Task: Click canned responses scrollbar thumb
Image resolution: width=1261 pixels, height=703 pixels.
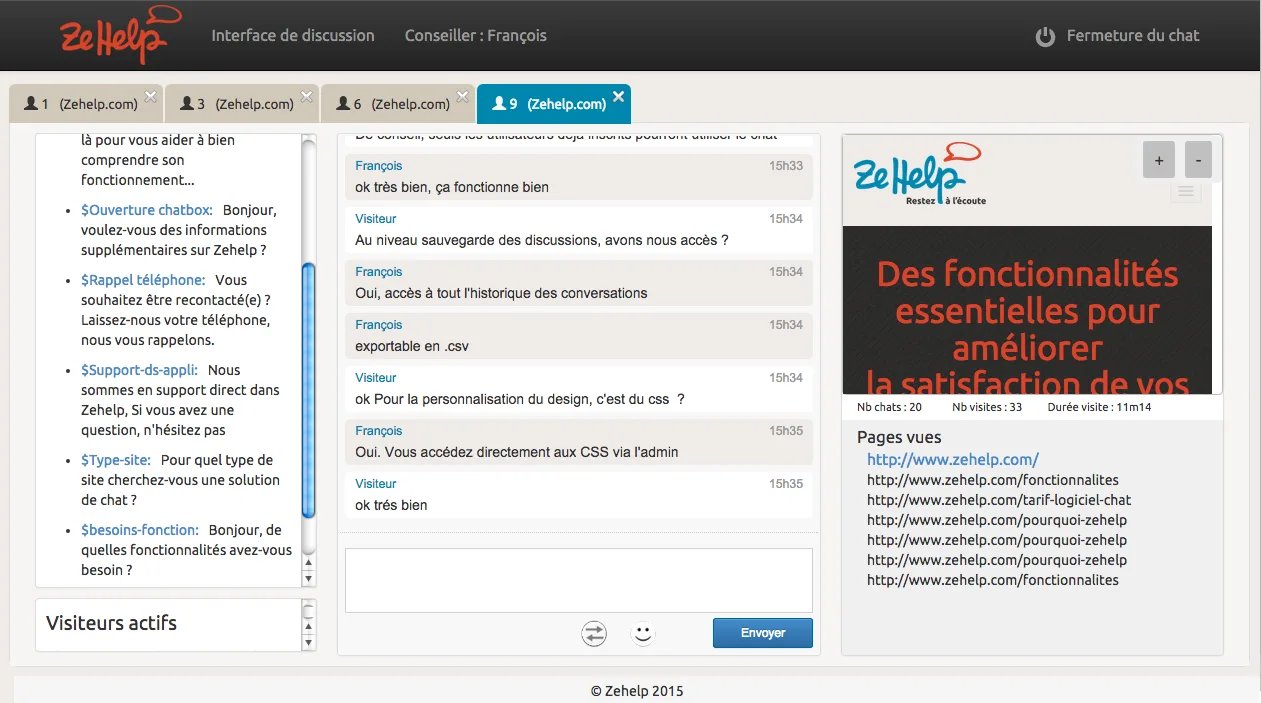Action: 308,390
